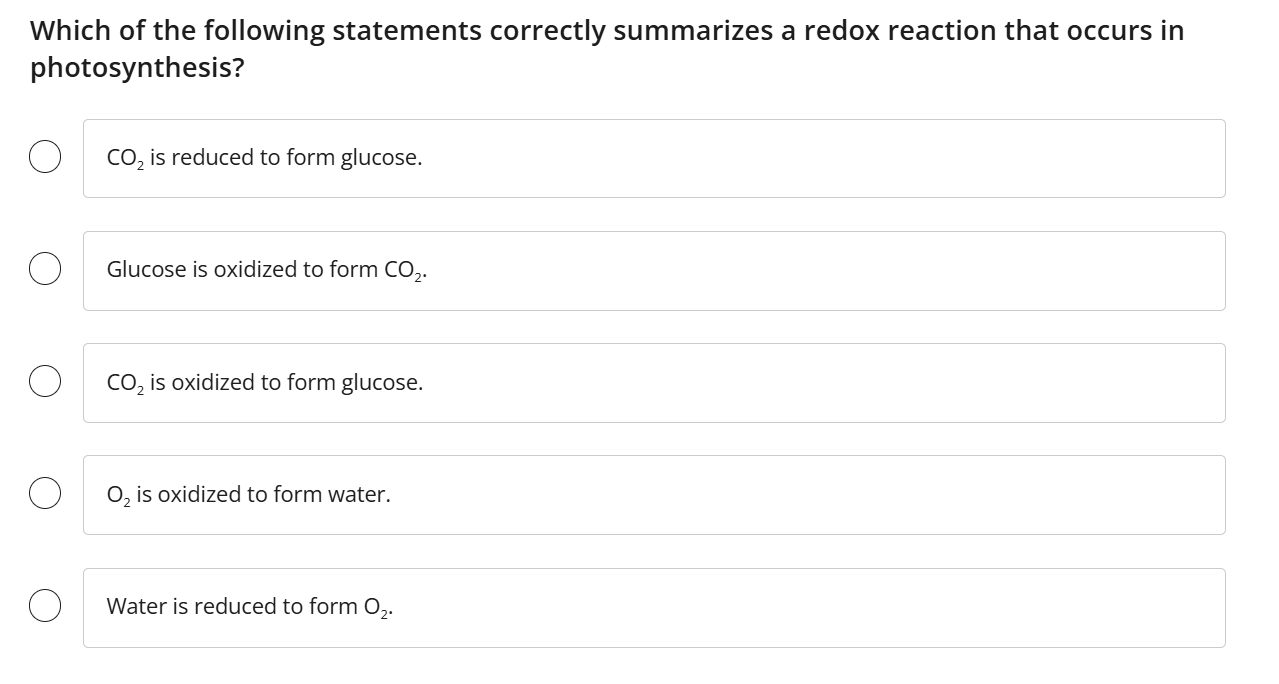Pick radio button next to 'O₂ is oxidized to form water'

coord(44,494)
